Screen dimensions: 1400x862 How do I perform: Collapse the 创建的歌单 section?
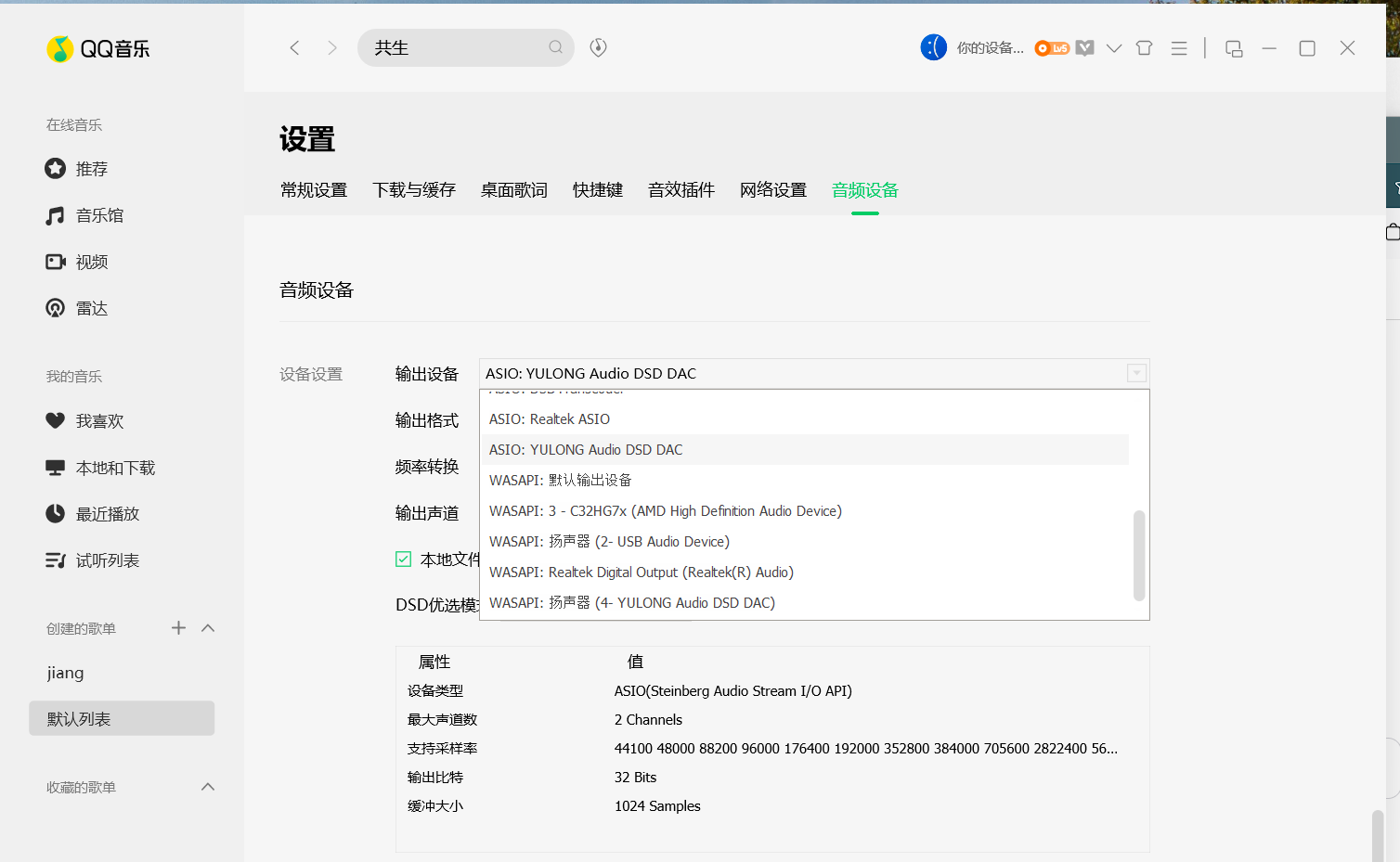(x=208, y=628)
